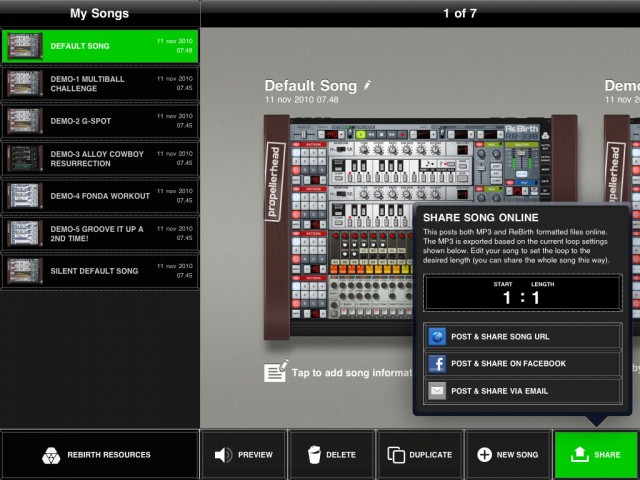The height and width of the screenshot is (480, 640).
Task: Select Demo-4 Fonda Workout song
Action: (100, 196)
